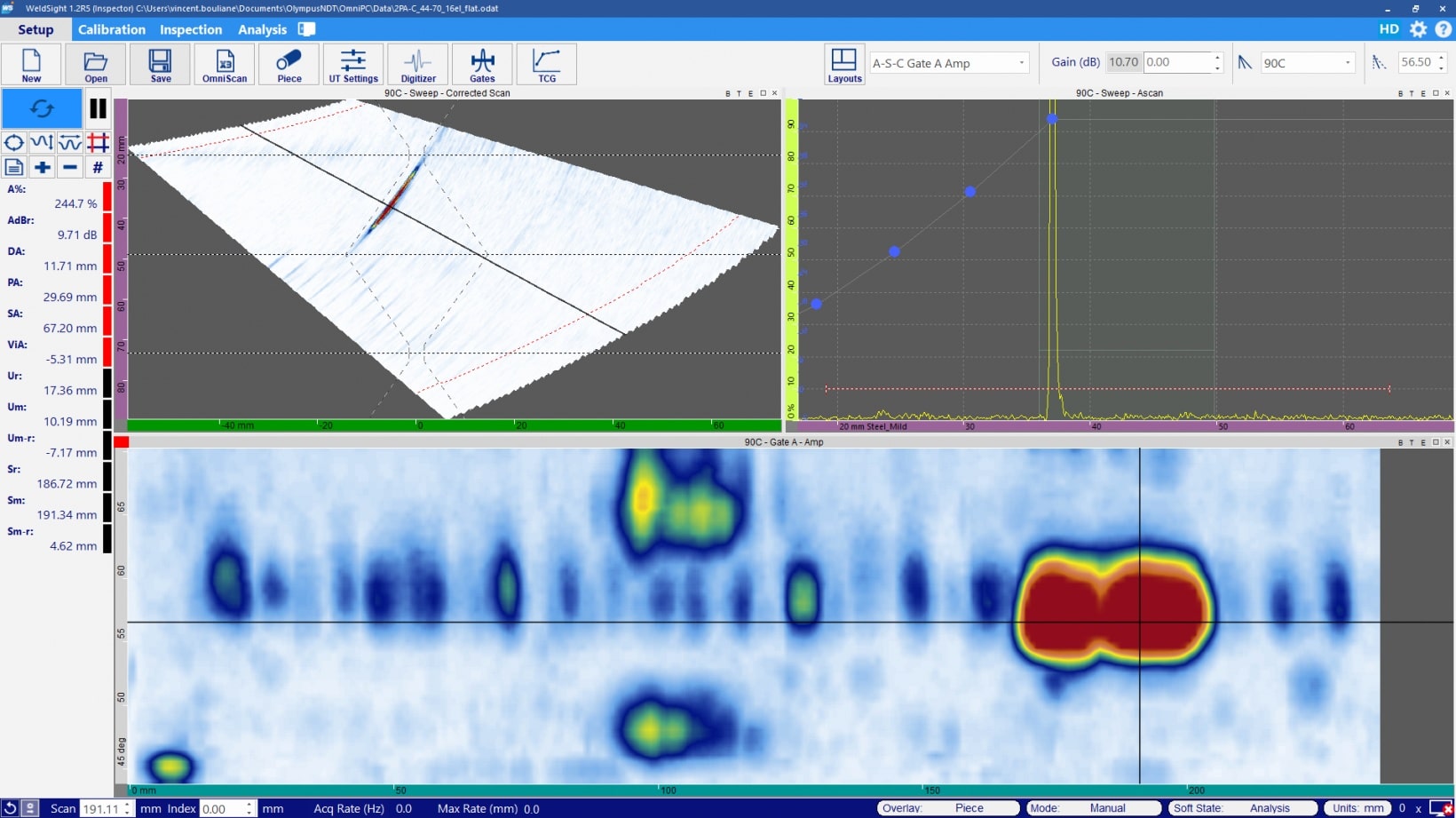Viewport: 1456px width, 818px height.
Task: Click the Units mm selector
Action: point(1358,808)
